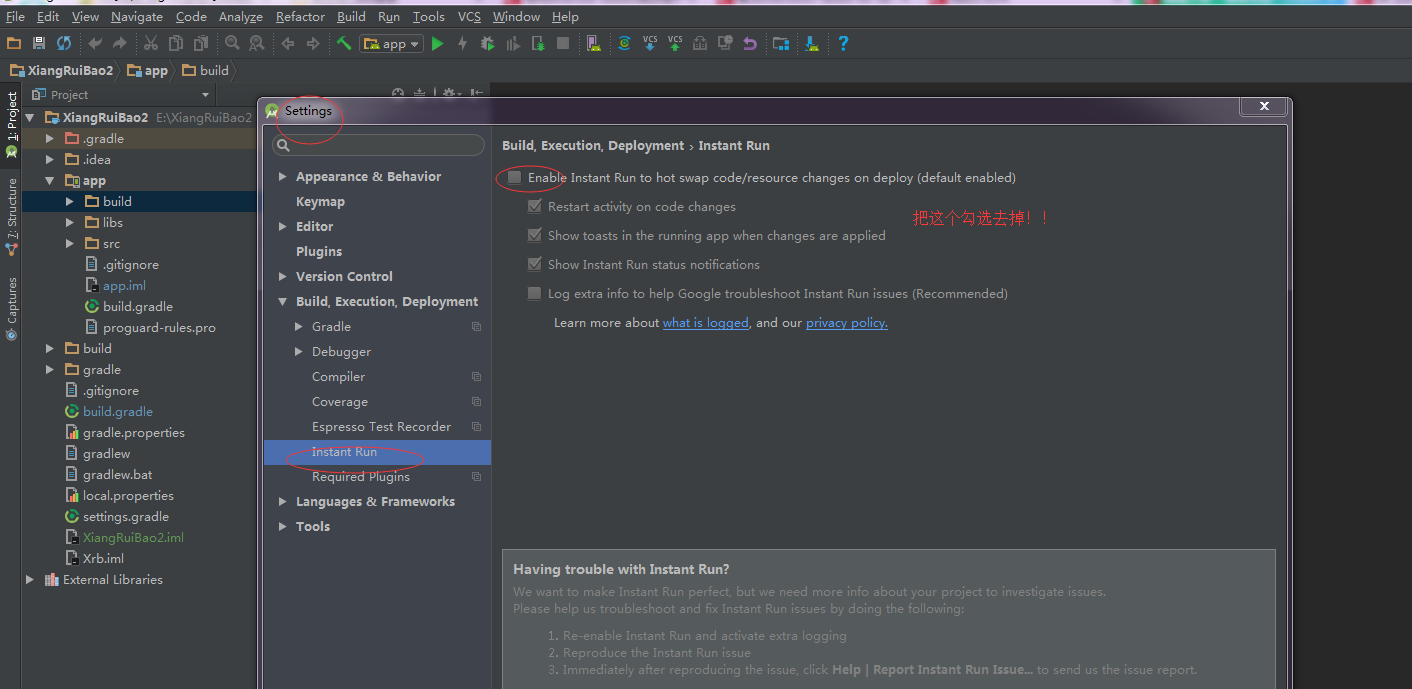Screen dimensions: 1412x689
Task: Expand the .idea folder in project tree
Action: [x=50, y=159]
